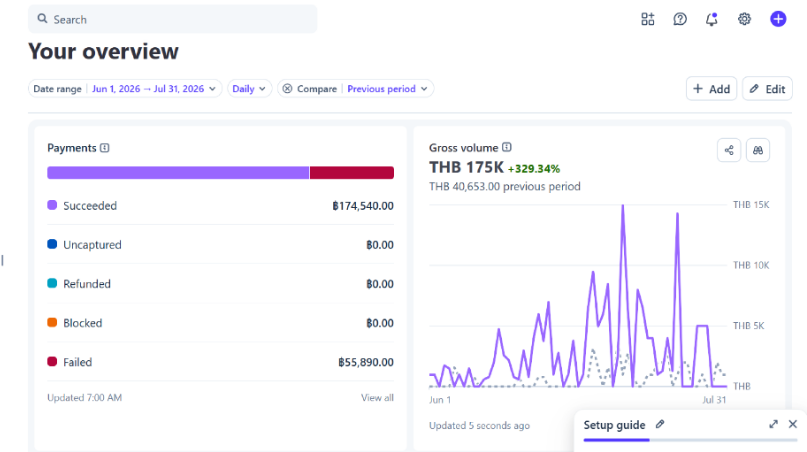This screenshot has height=452, width=807.
Task: Open the help question mark icon
Action: click(x=680, y=20)
